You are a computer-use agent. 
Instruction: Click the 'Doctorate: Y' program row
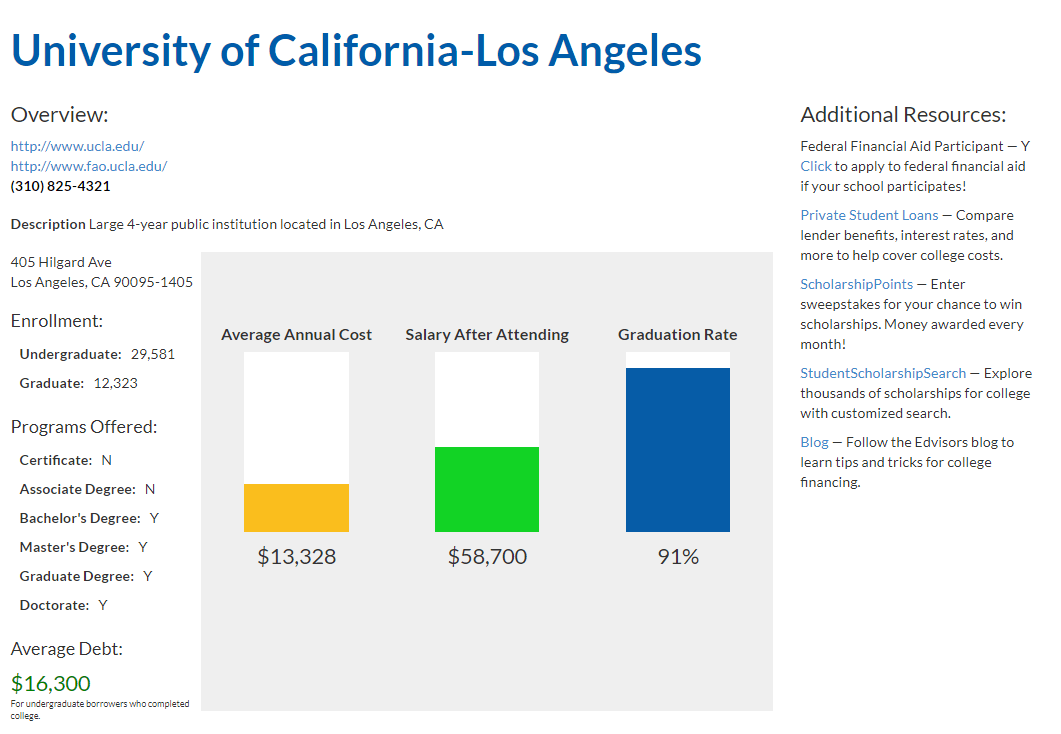[64, 605]
